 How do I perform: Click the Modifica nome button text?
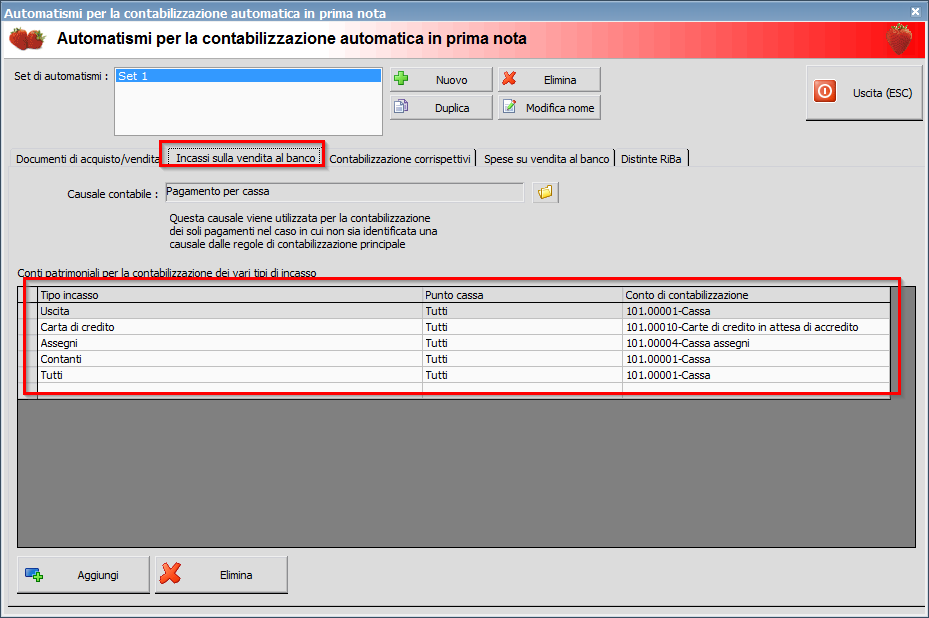coord(560,108)
